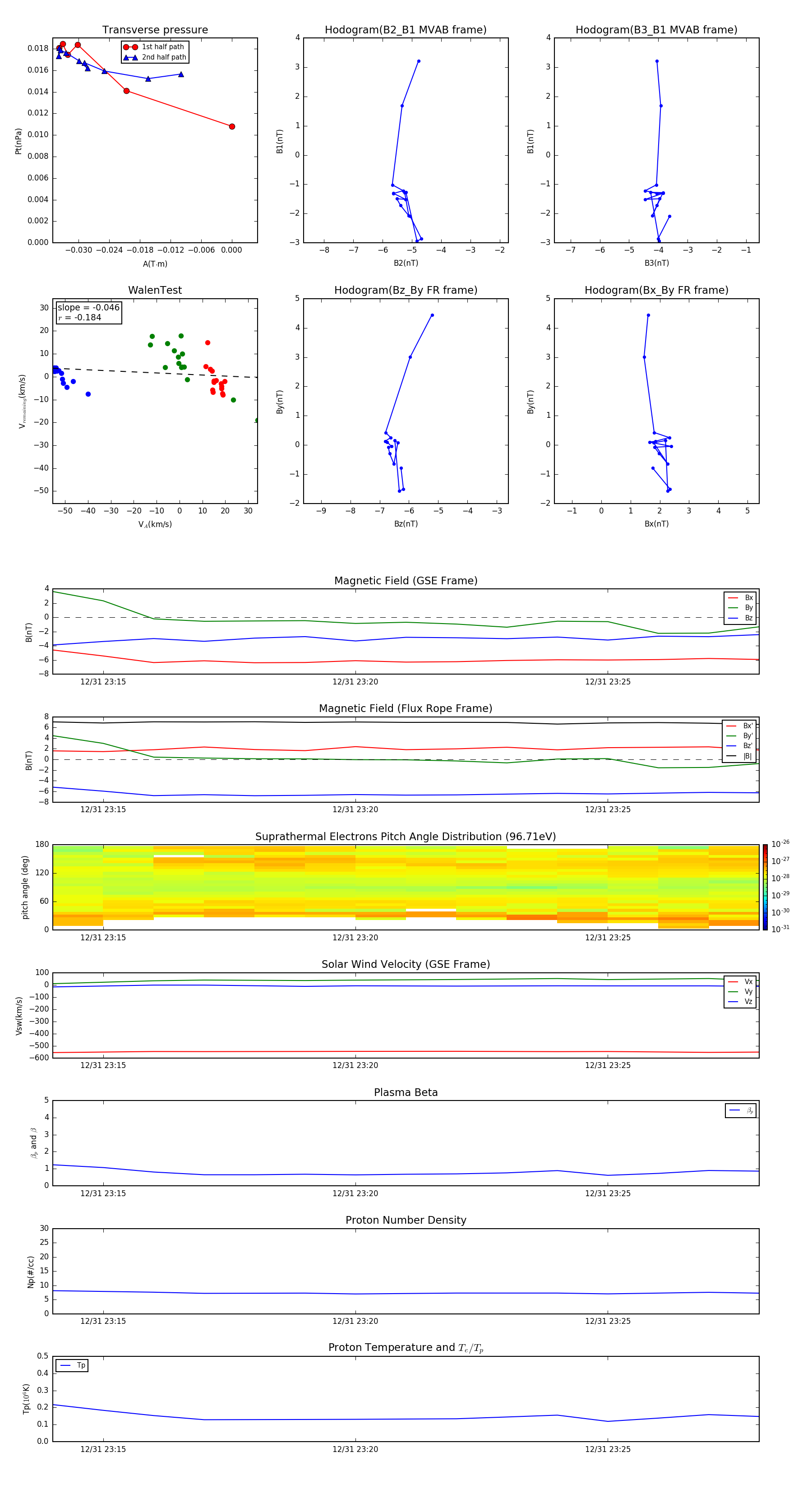Select the "Vz" velocity legend entry
The image size is (812, 1489).
[740, 1002]
